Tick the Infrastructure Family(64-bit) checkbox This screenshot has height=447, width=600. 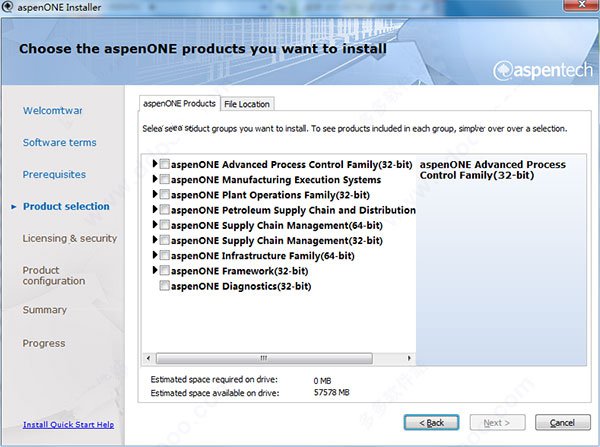tap(165, 255)
